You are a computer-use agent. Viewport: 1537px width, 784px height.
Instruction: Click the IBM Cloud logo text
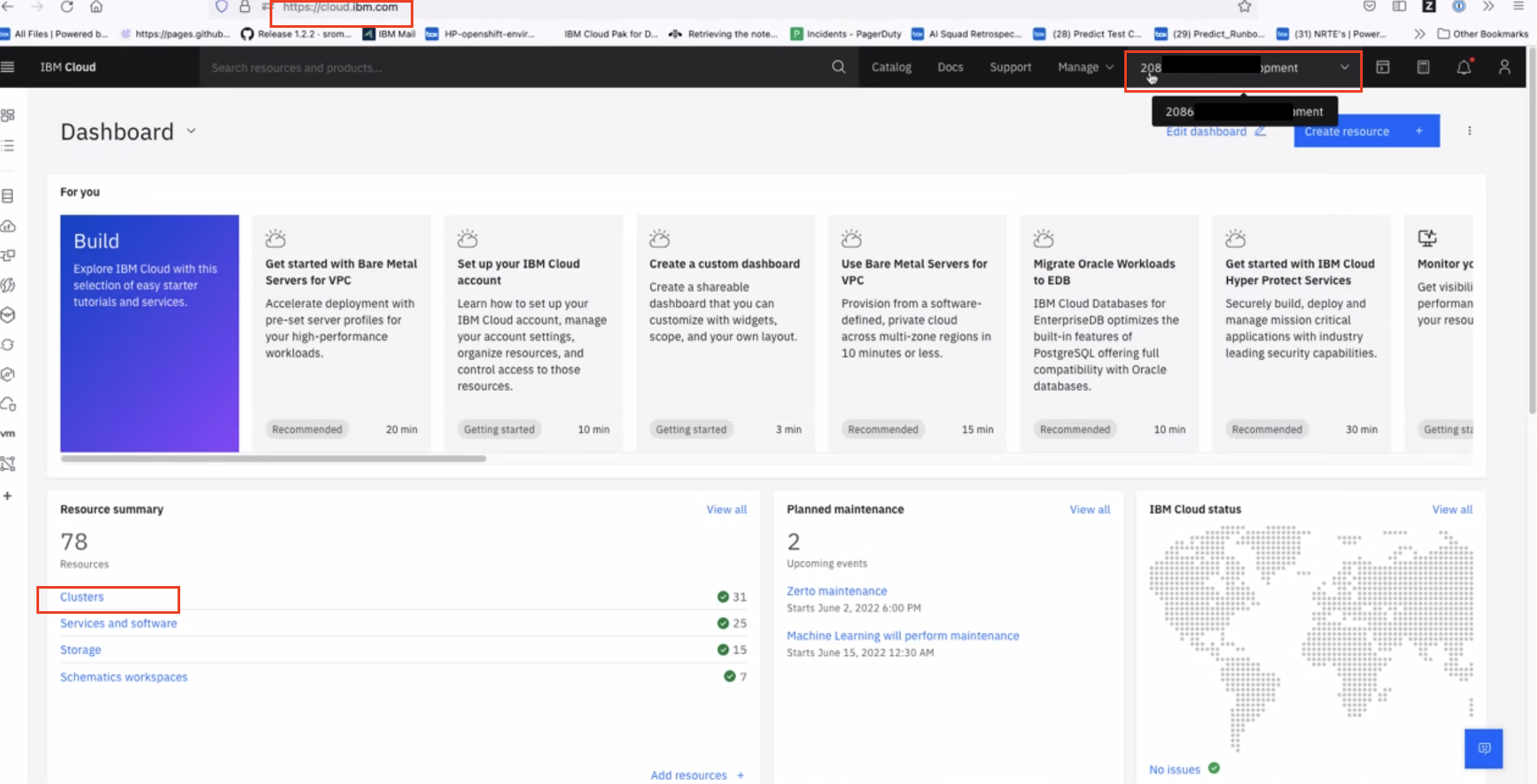(68, 67)
